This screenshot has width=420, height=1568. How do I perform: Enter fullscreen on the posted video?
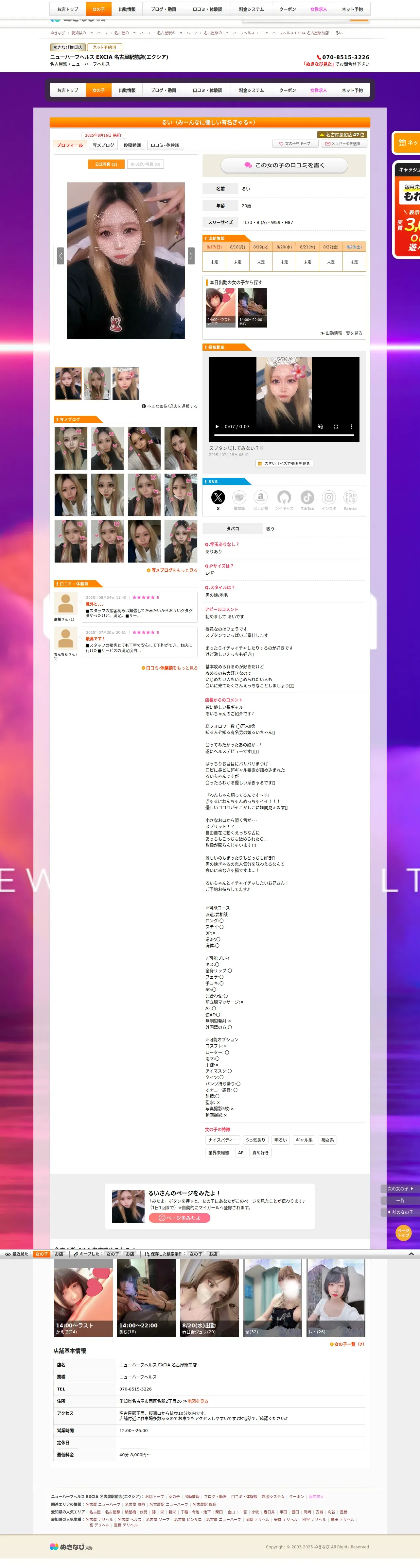[x=335, y=427]
